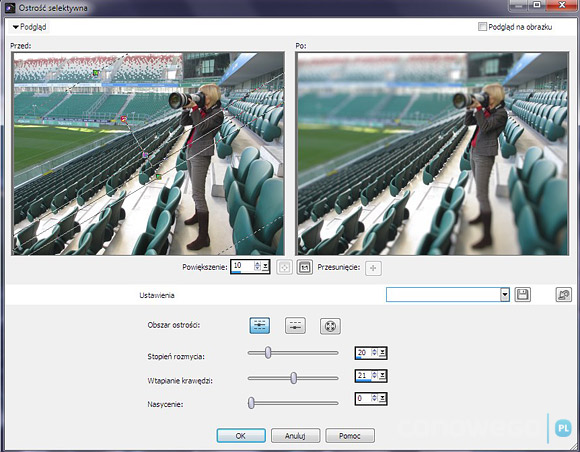580x452 pixels.
Task: Click the zoom to 1:1 icon
Action: pyautogui.click(x=304, y=267)
